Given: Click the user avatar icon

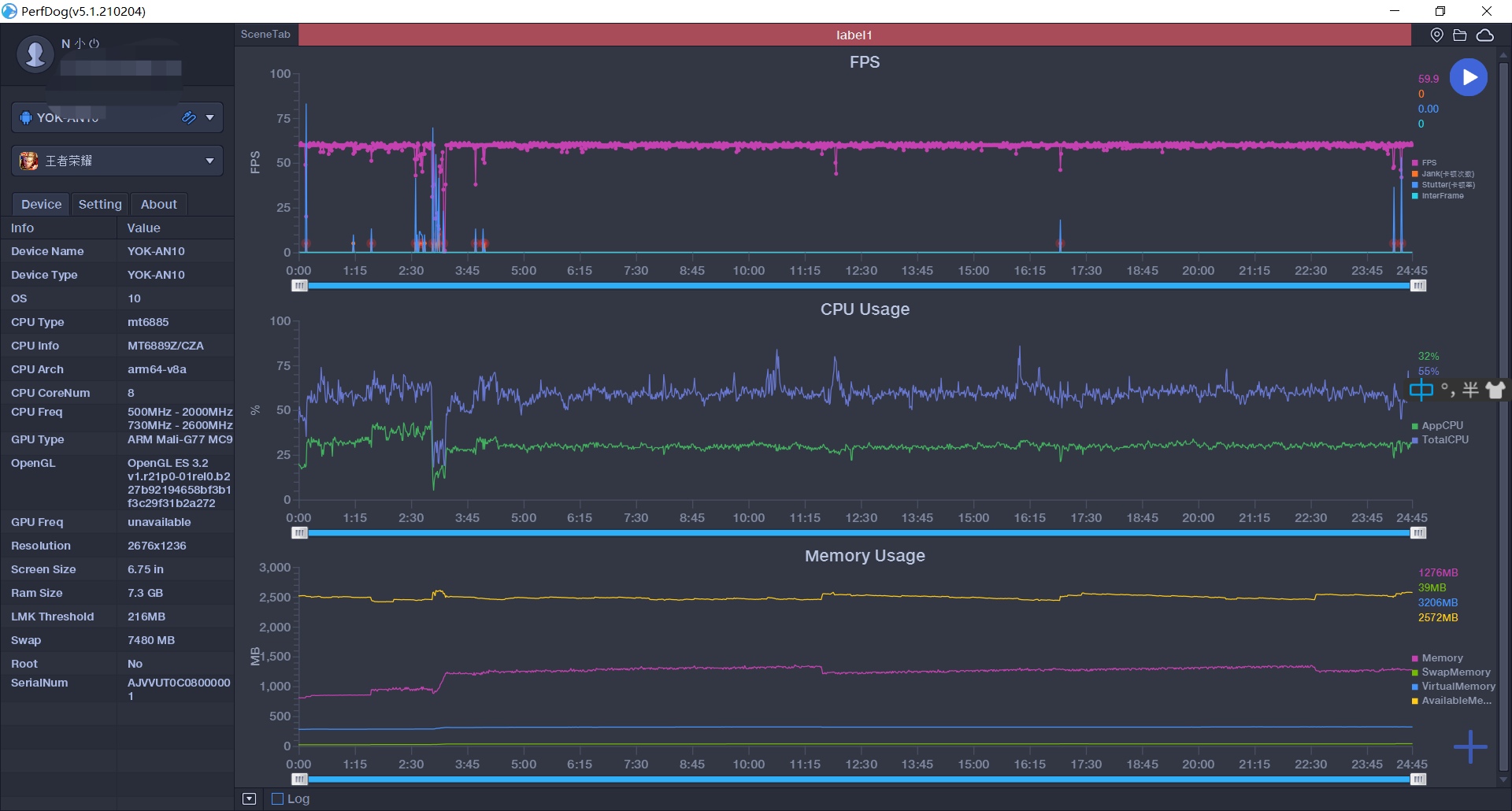Looking at the screenshot, I should [x=35, y=54].
